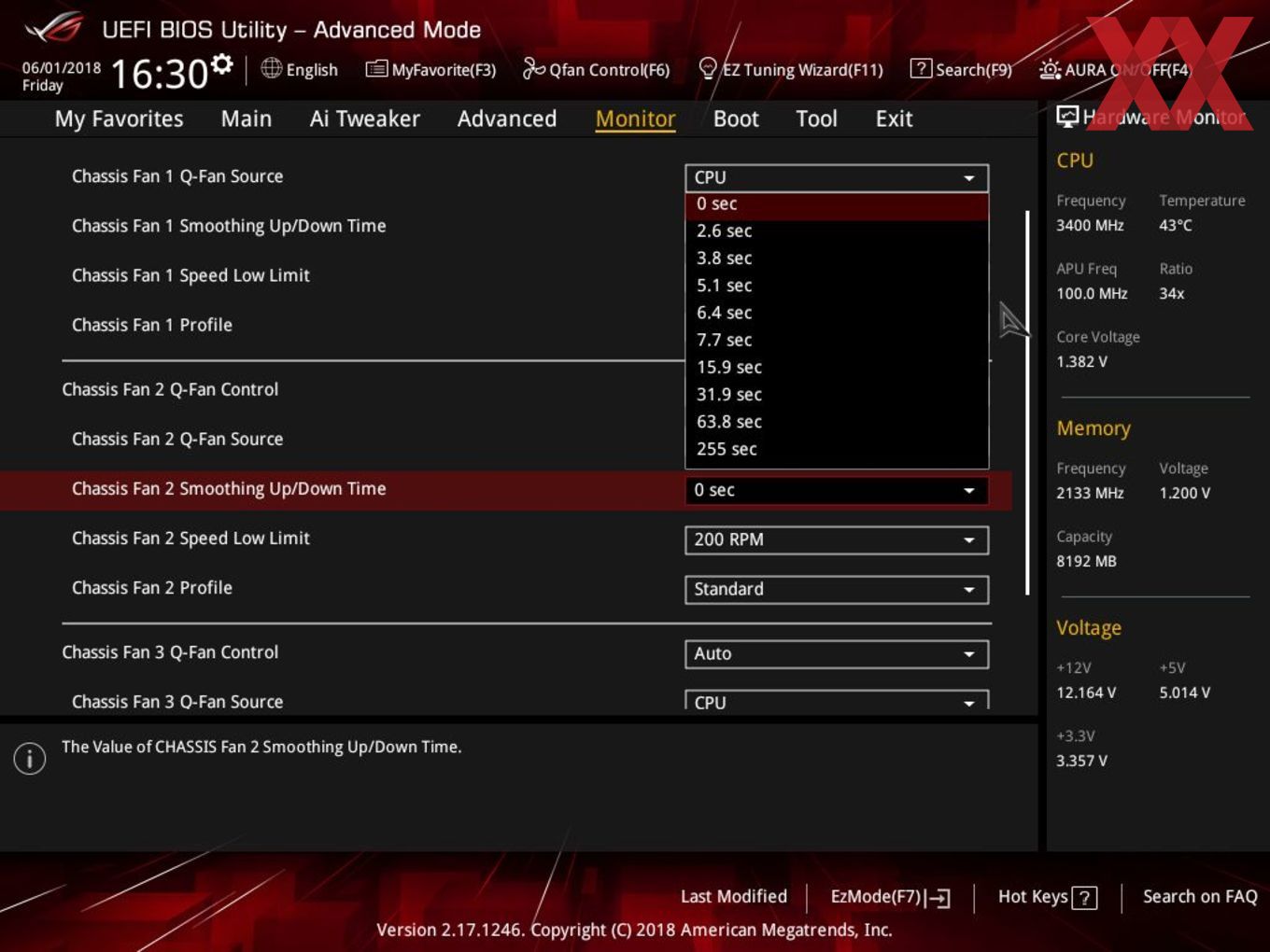Select 6.4 sec smoothing option
This screenshot has width=1270, height=952.
pyautogui.click(x=837, y=313)
